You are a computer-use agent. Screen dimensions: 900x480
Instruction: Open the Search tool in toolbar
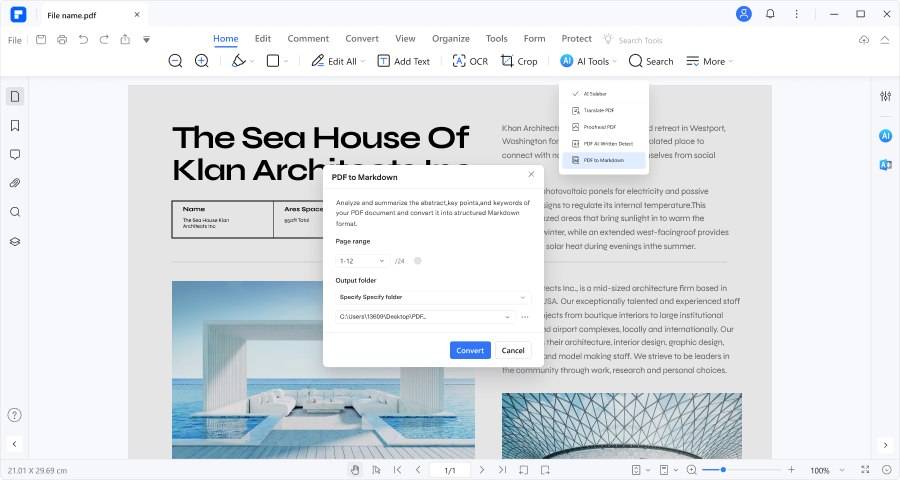pyautogui.click(x=651, y=61)
